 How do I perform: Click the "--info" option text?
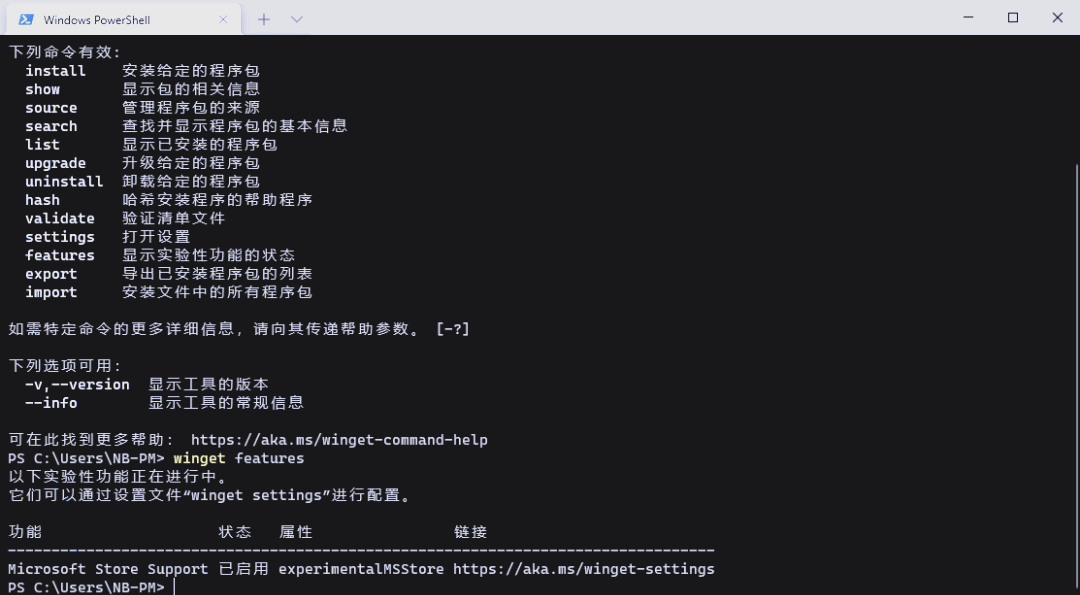point(51,403)
